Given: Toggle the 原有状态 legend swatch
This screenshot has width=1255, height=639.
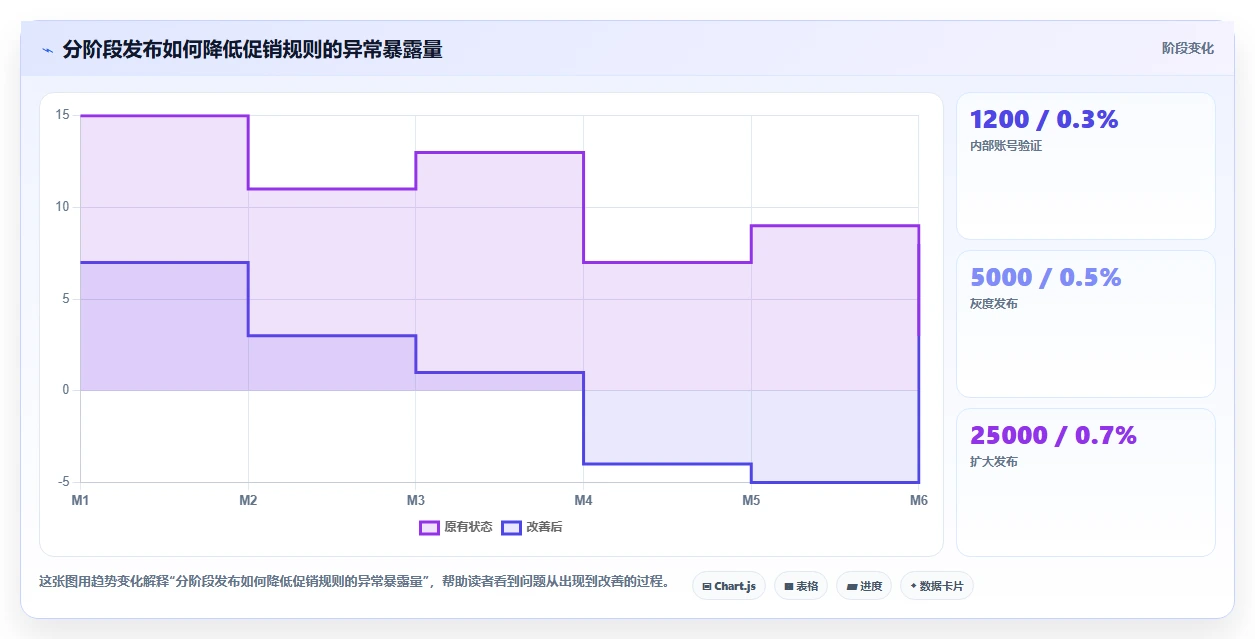Looking at the screenshot, I should (430, 528).
